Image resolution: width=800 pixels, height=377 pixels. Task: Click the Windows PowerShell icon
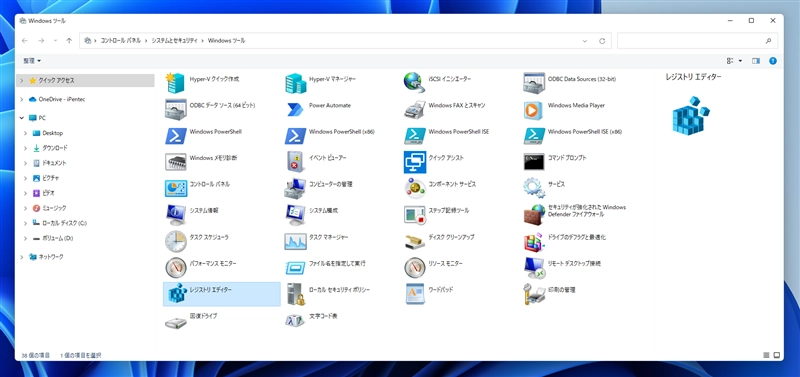tap(176, 136)
